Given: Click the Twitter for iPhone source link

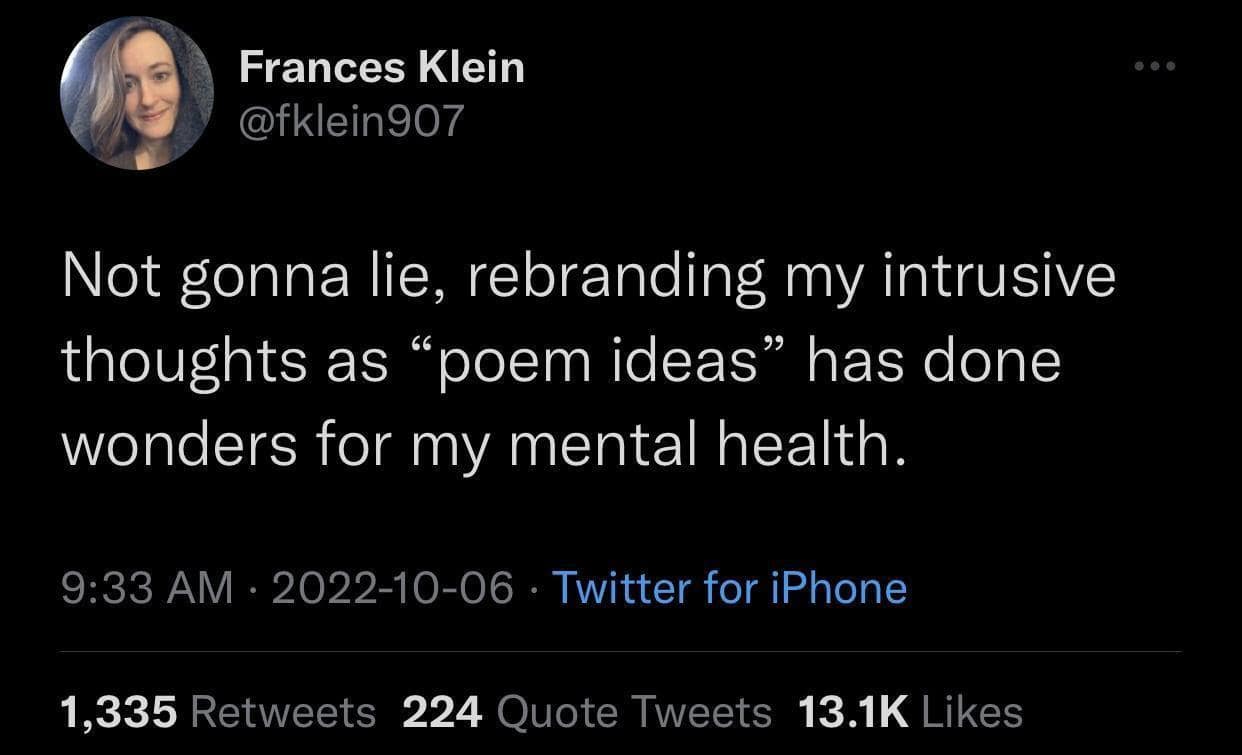Looking at the screenshot, I should (x=731, y=589).
